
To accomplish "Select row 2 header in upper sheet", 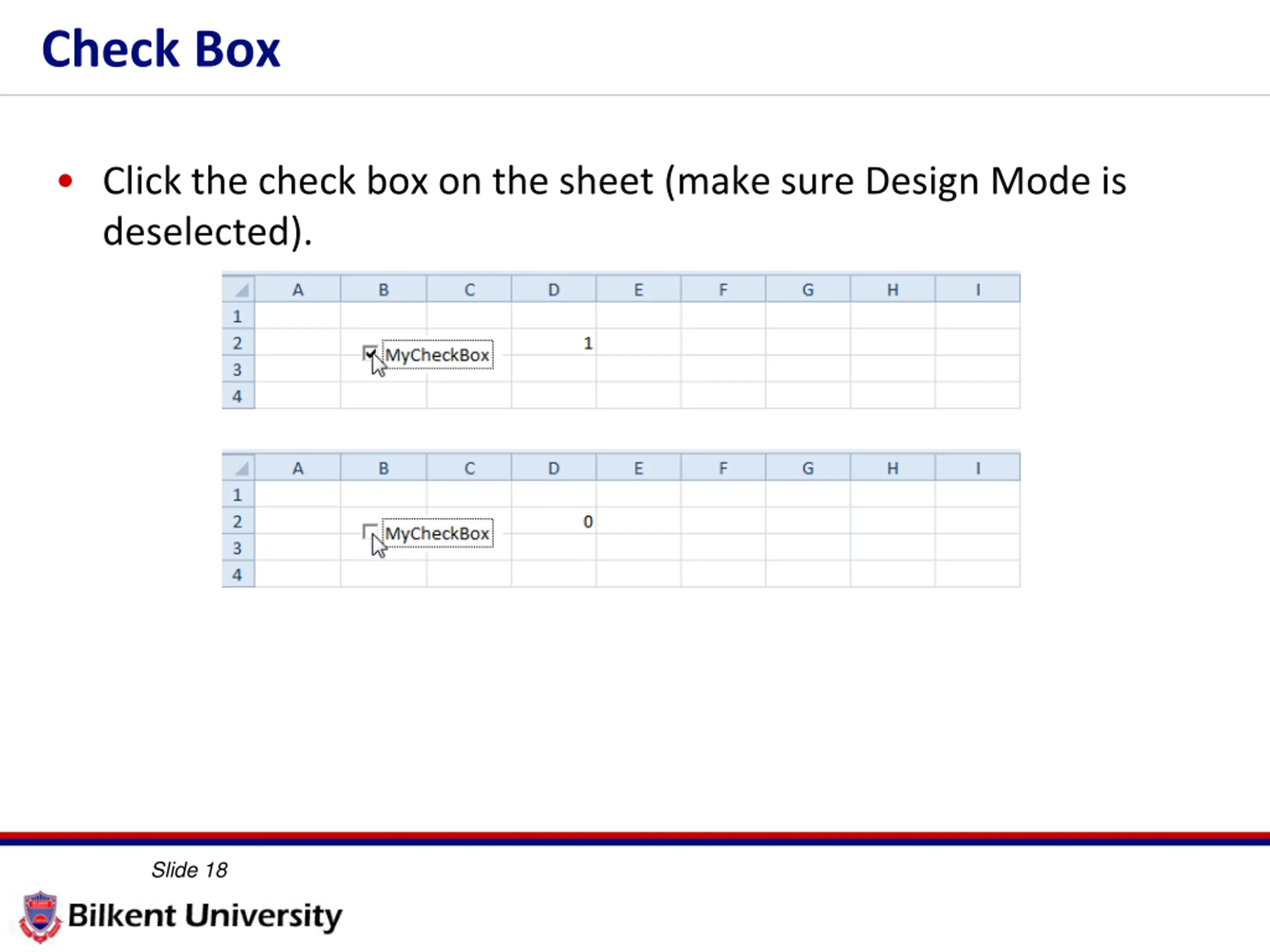I will (238, 343).
